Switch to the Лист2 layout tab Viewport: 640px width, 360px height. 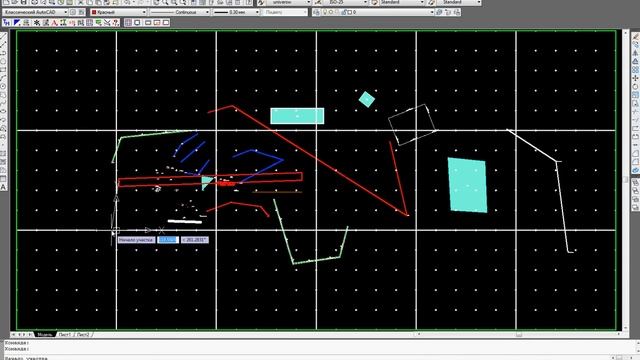83,335
